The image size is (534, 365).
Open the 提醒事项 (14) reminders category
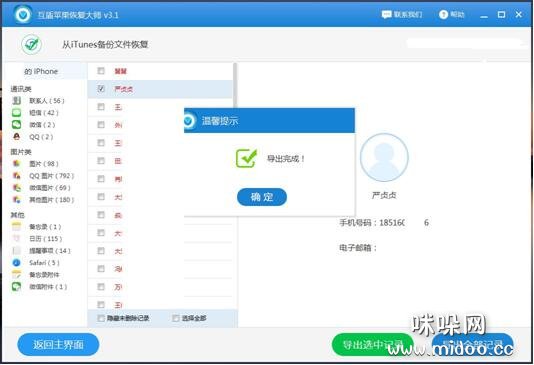(x=41, y=251)
